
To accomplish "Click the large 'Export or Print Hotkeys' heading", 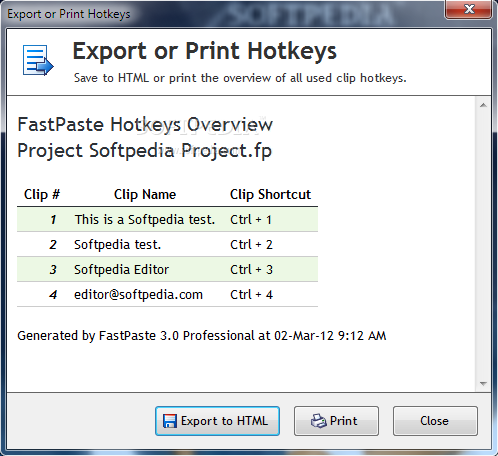I will click(x=205, y=51).
